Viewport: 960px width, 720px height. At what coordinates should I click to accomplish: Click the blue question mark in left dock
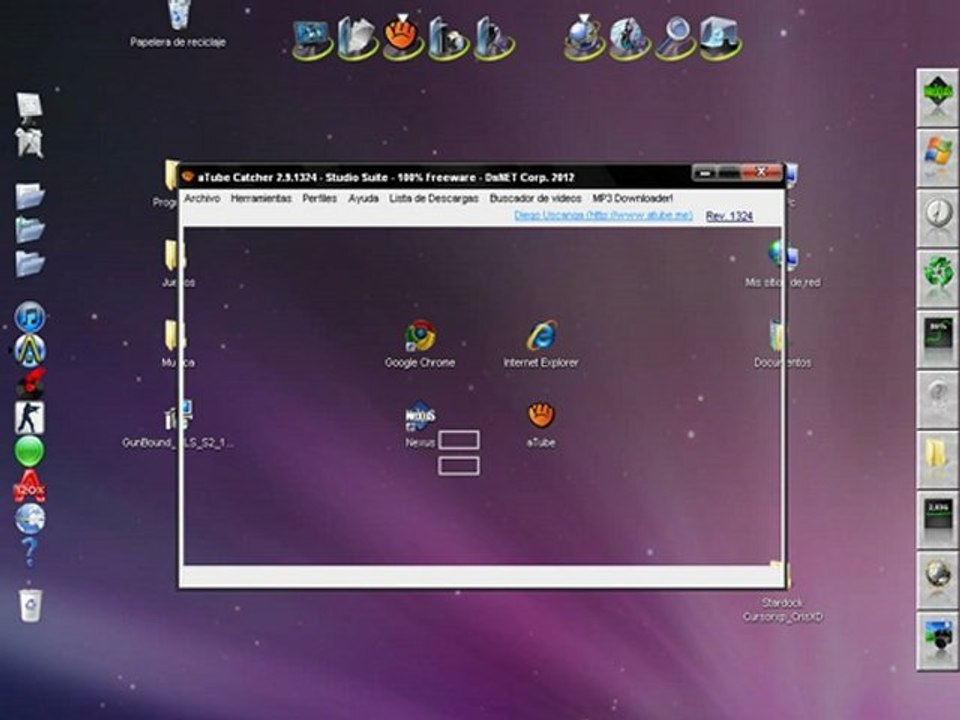pyautogui.click(x=29, y=552)
